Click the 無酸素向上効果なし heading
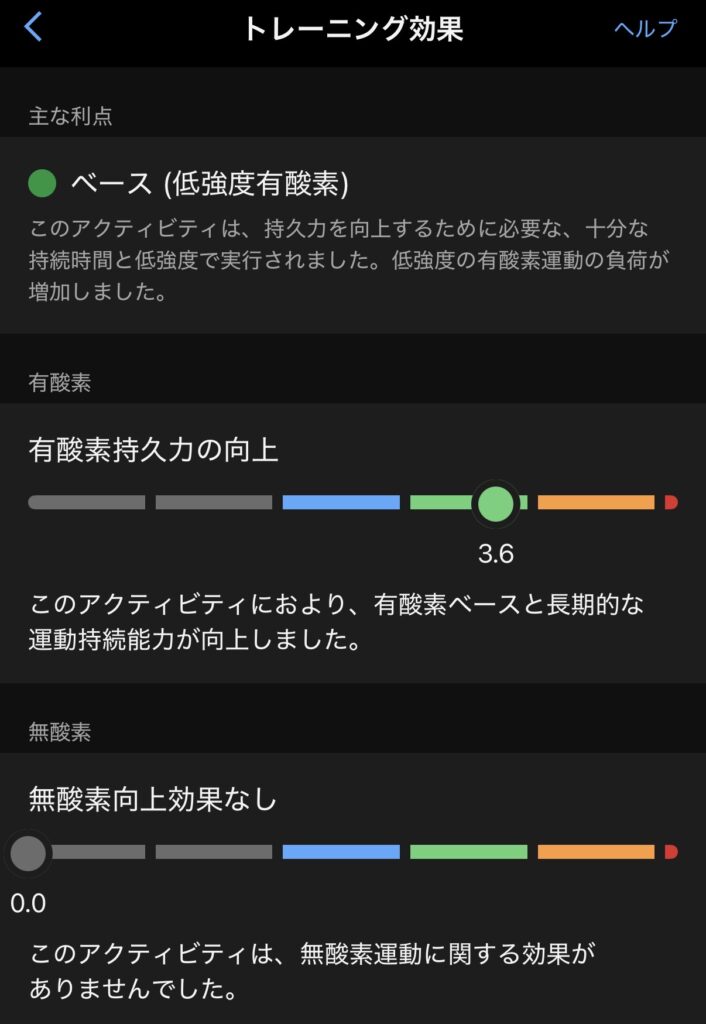The width and height of the screenshot is (706, 1024). click(x=153, y=800)
